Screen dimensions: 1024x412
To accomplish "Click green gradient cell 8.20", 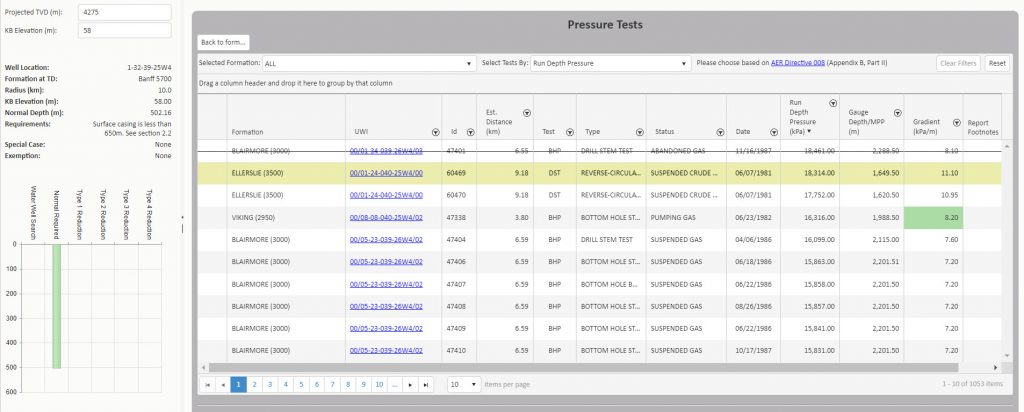I will coord(933,217).
